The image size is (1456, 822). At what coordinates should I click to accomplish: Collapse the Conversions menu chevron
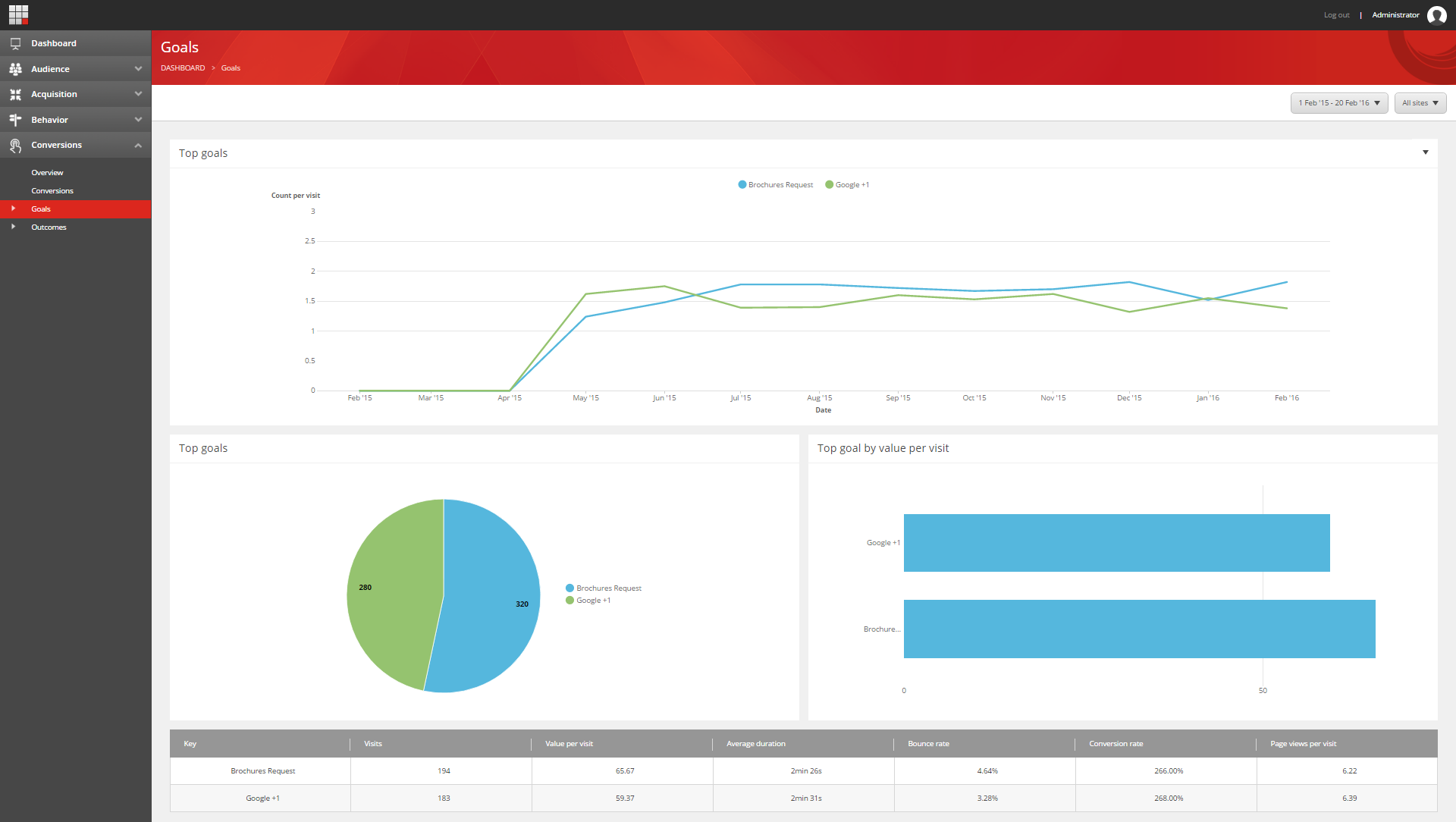pyautogui.click(x=138, y=146)
